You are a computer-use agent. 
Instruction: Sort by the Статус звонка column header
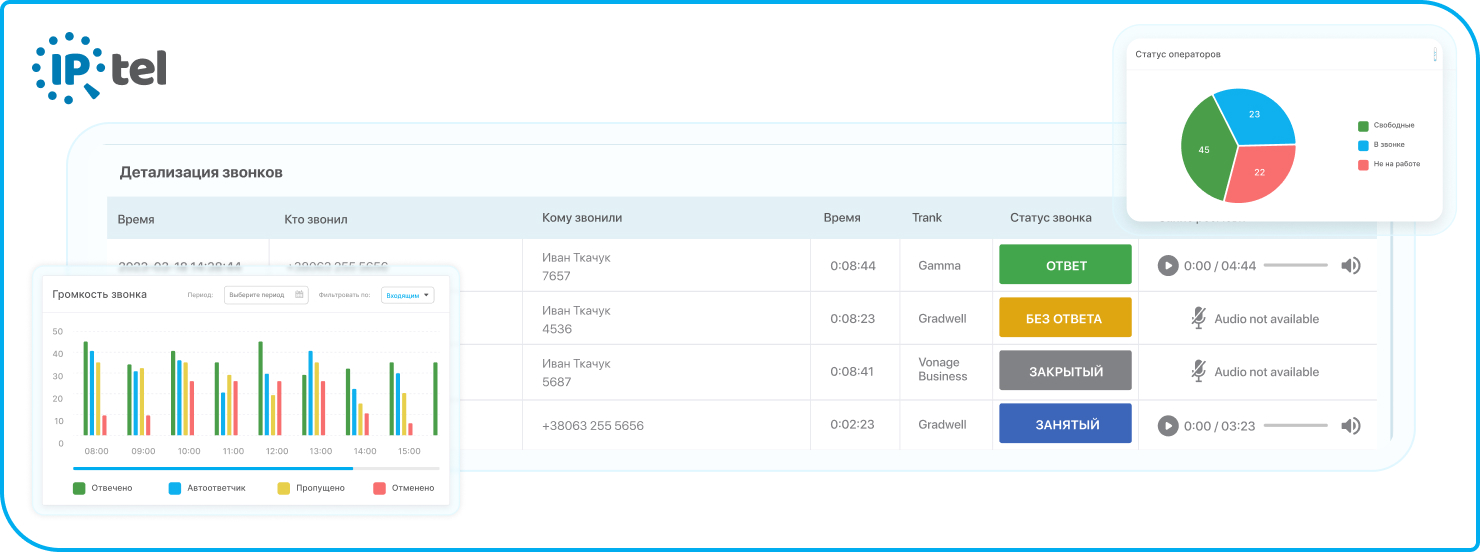pyautogui.click(x=1050, y=218)
